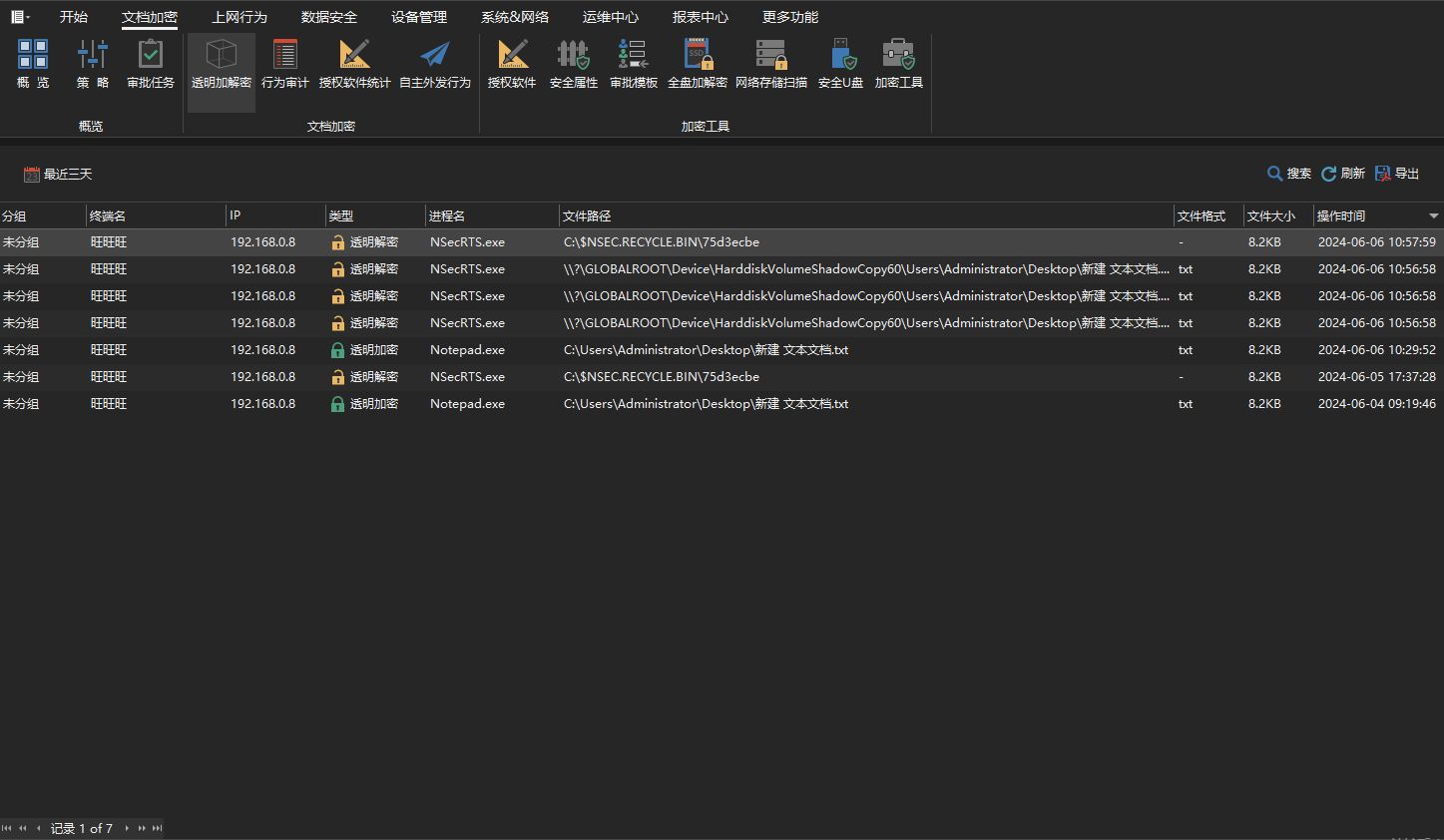Click the green lock icon in the 2024-06-04 row
The height and width of the screenshot is (840, 1444).
[x=337, y=404]
